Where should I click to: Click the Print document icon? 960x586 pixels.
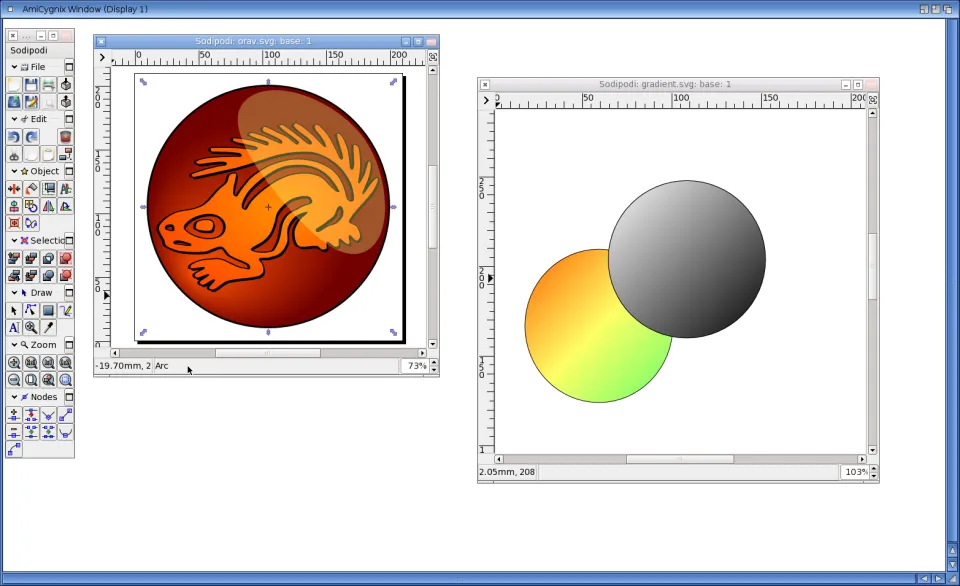tap(48, 85)
